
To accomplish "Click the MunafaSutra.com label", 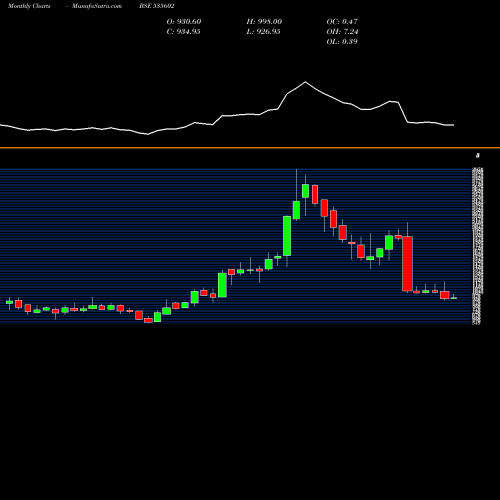I will pyautogui.click(x=97, y=6).
